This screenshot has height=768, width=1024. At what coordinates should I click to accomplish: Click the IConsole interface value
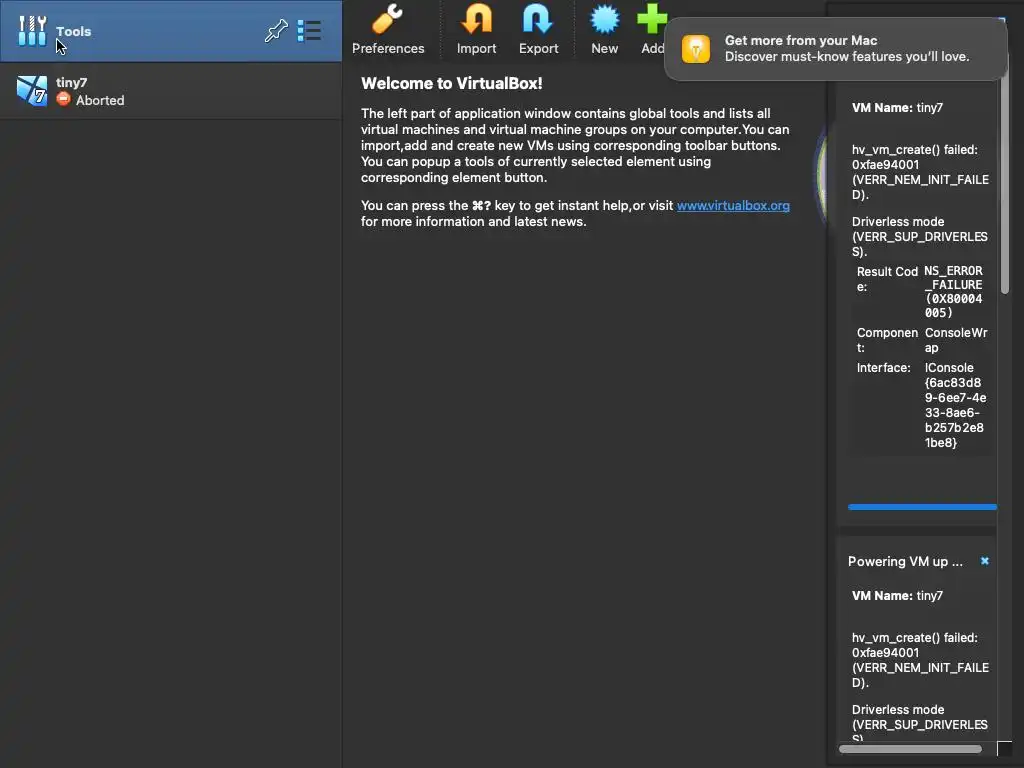click(x=955, y=405)
